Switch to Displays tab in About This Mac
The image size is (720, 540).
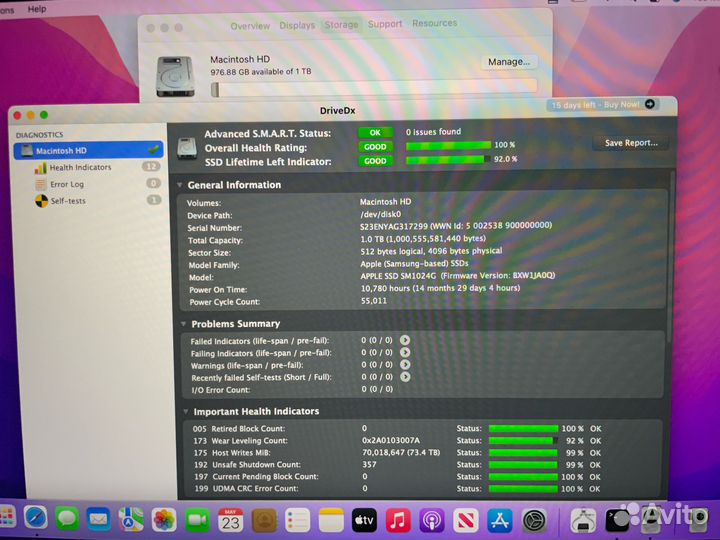click(x=297, y=25)
